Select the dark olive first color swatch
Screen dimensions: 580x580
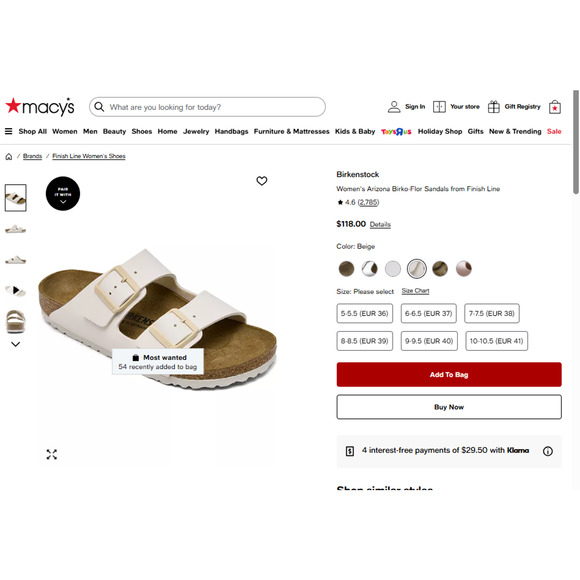(346, 269)
